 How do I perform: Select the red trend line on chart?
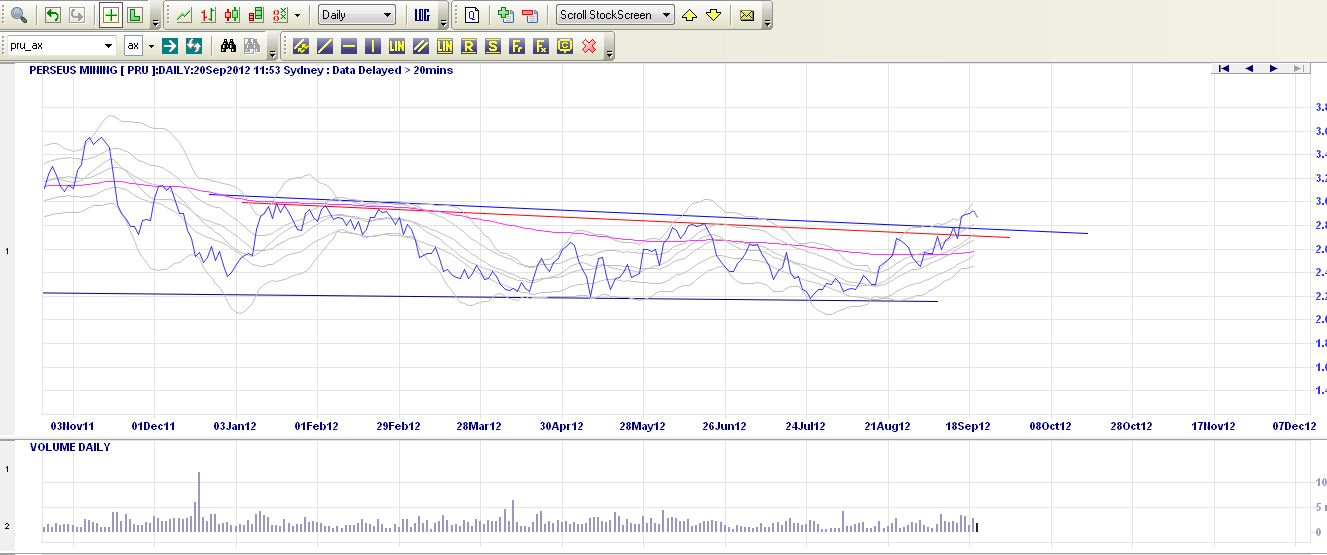(626, 220)
